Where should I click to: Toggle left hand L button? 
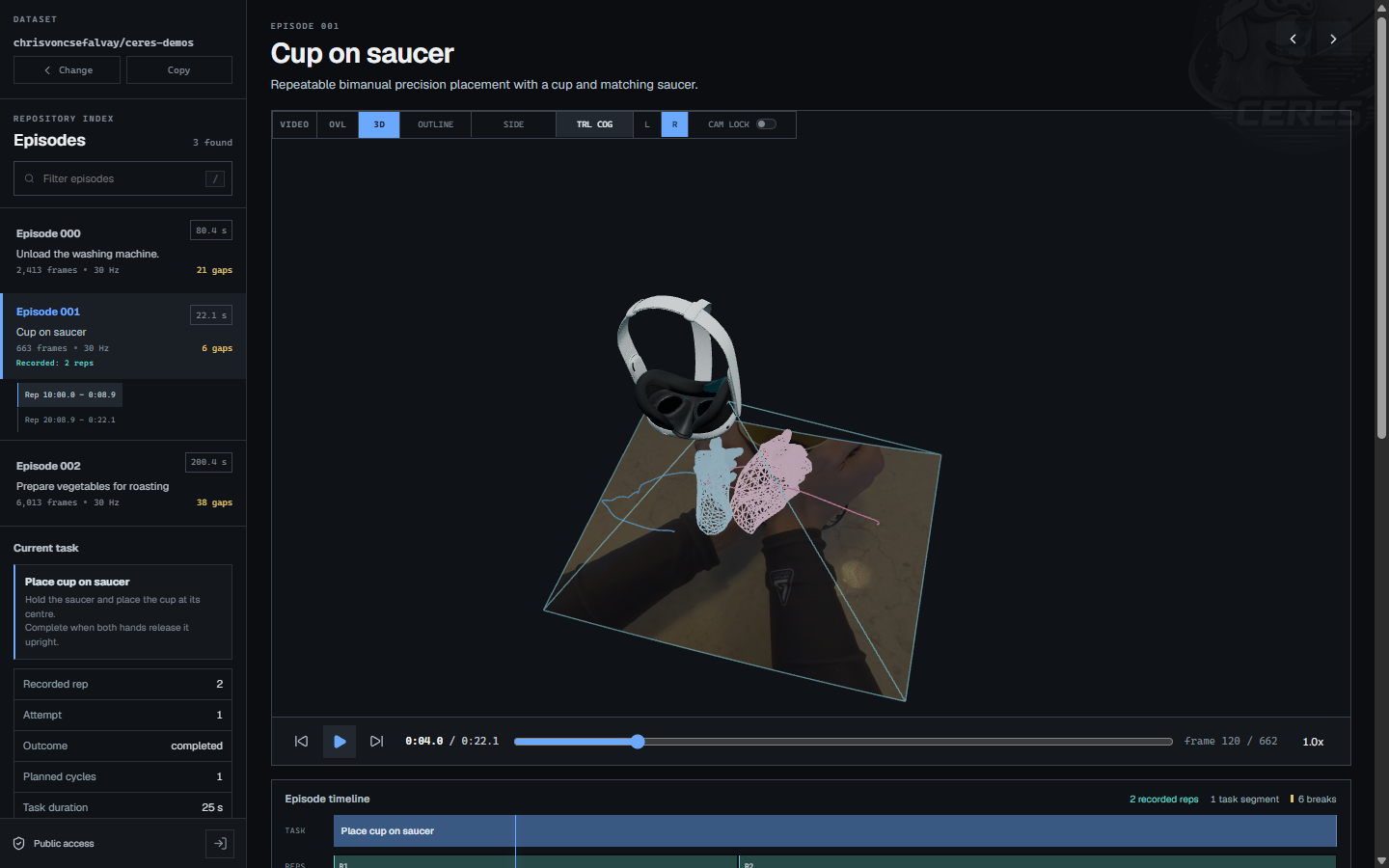coord(647,124)
